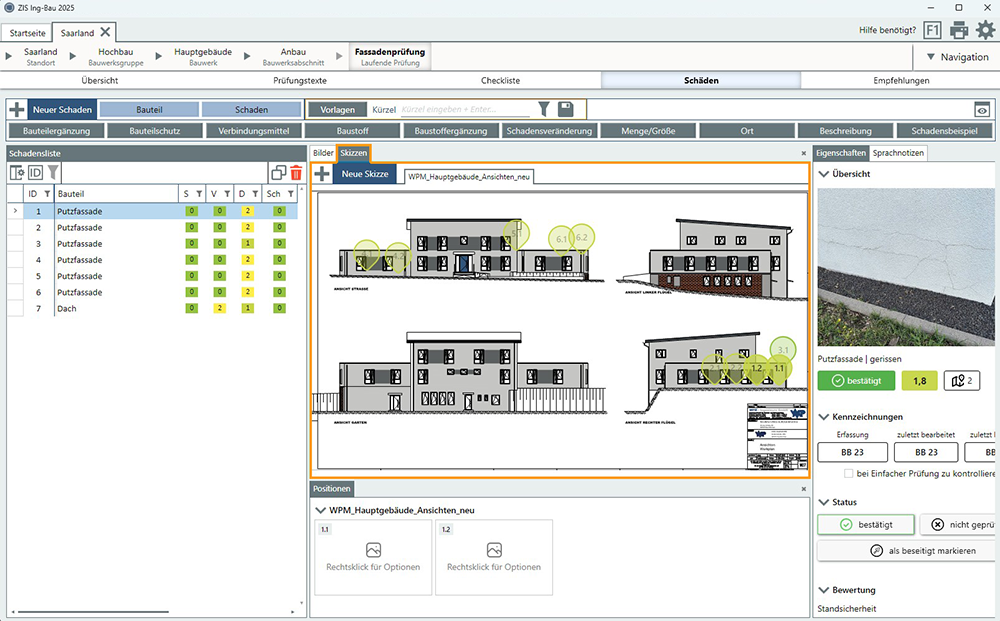Click the printer icon in top bar
This screenshot has height=621, width=1000.
(x=959, y=31)
